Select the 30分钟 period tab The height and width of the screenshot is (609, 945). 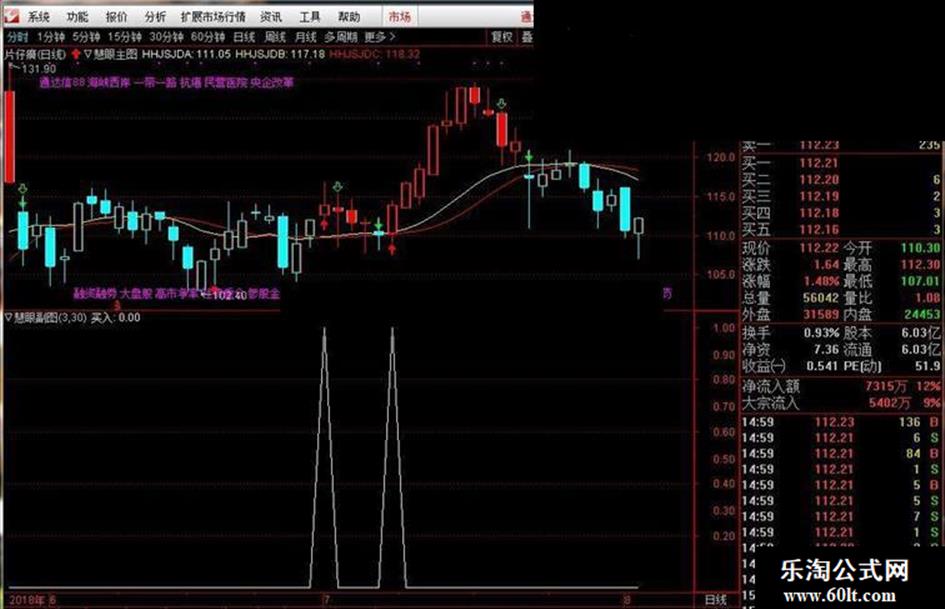pos(166,37)
